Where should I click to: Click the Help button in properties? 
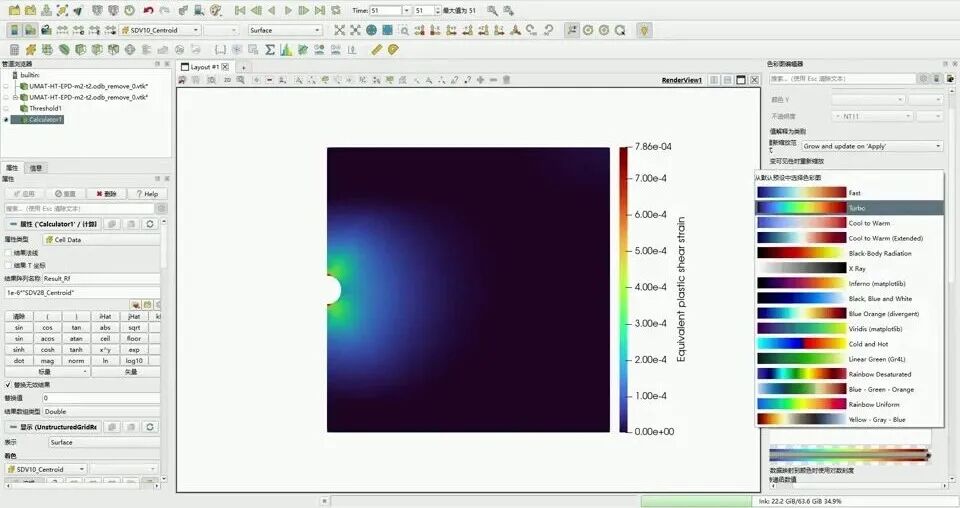pos(147,193)
